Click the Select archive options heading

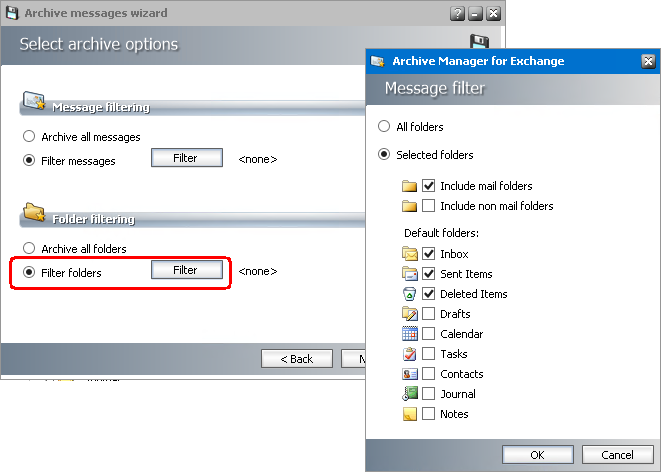(x=99, y=44)
